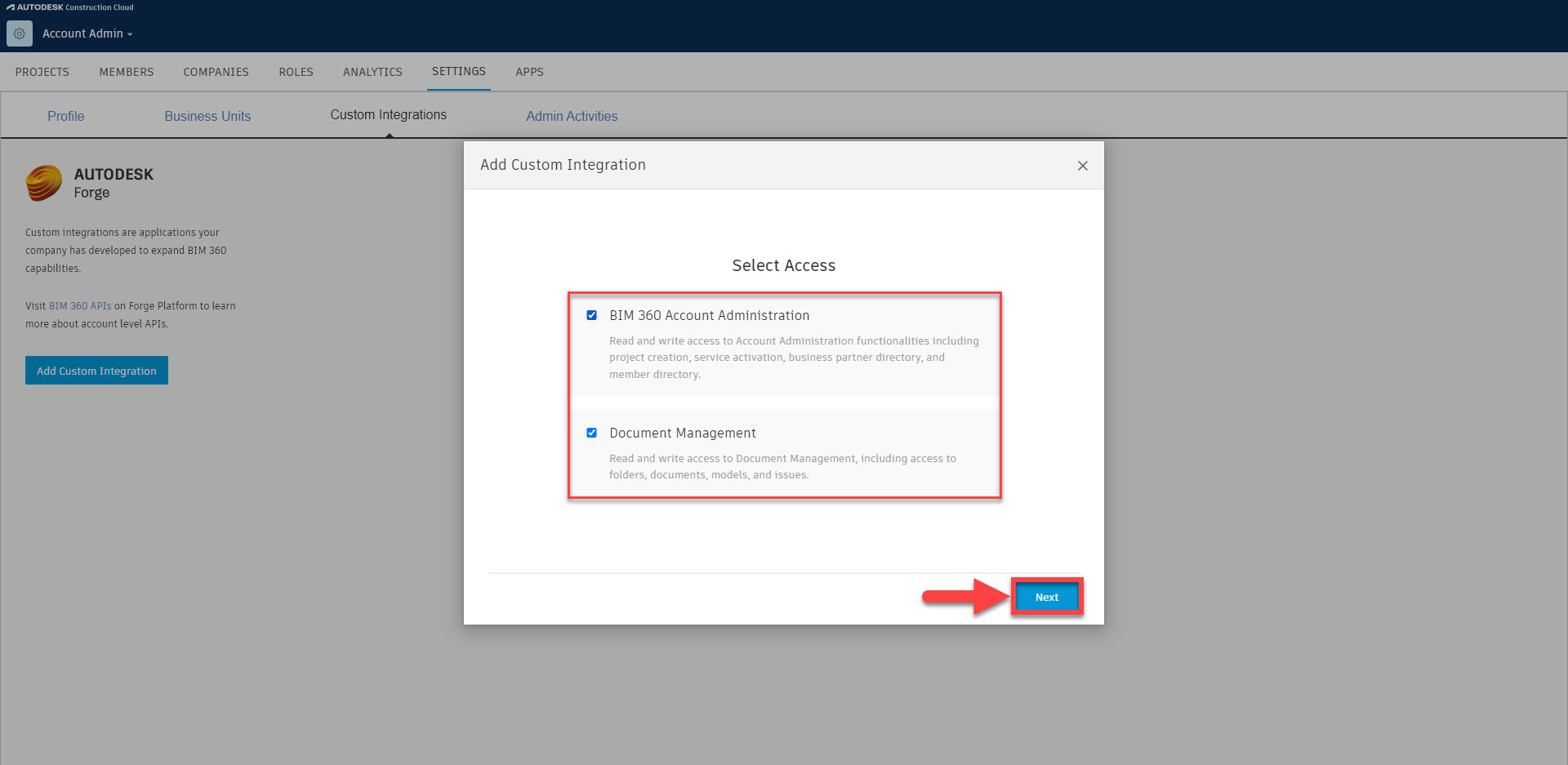The height and width of the screenshot is (765, 1568).
Task: Close the Add Custom Integration dialog
Action: [1083, 166]
